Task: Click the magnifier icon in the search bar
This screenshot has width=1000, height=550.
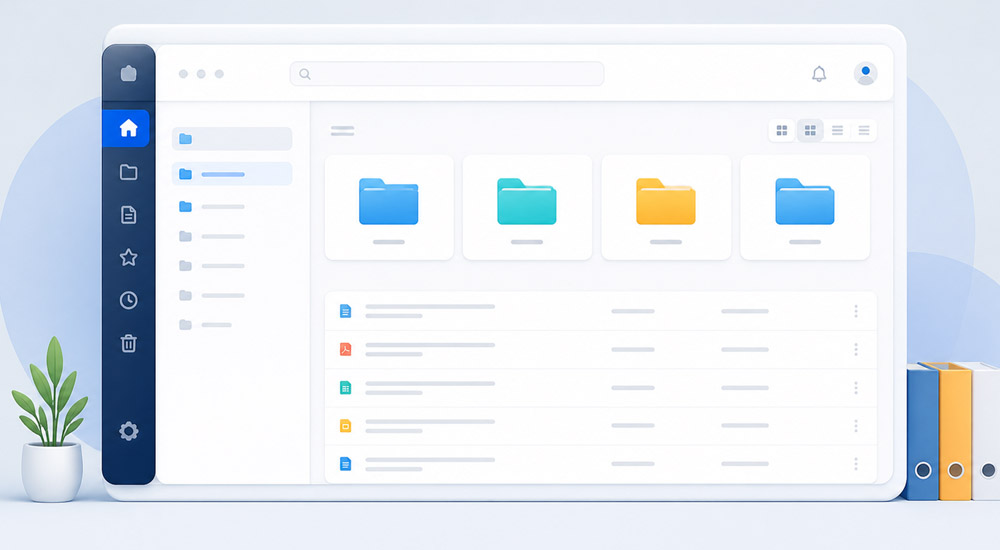Action: [x=305, y=74]
